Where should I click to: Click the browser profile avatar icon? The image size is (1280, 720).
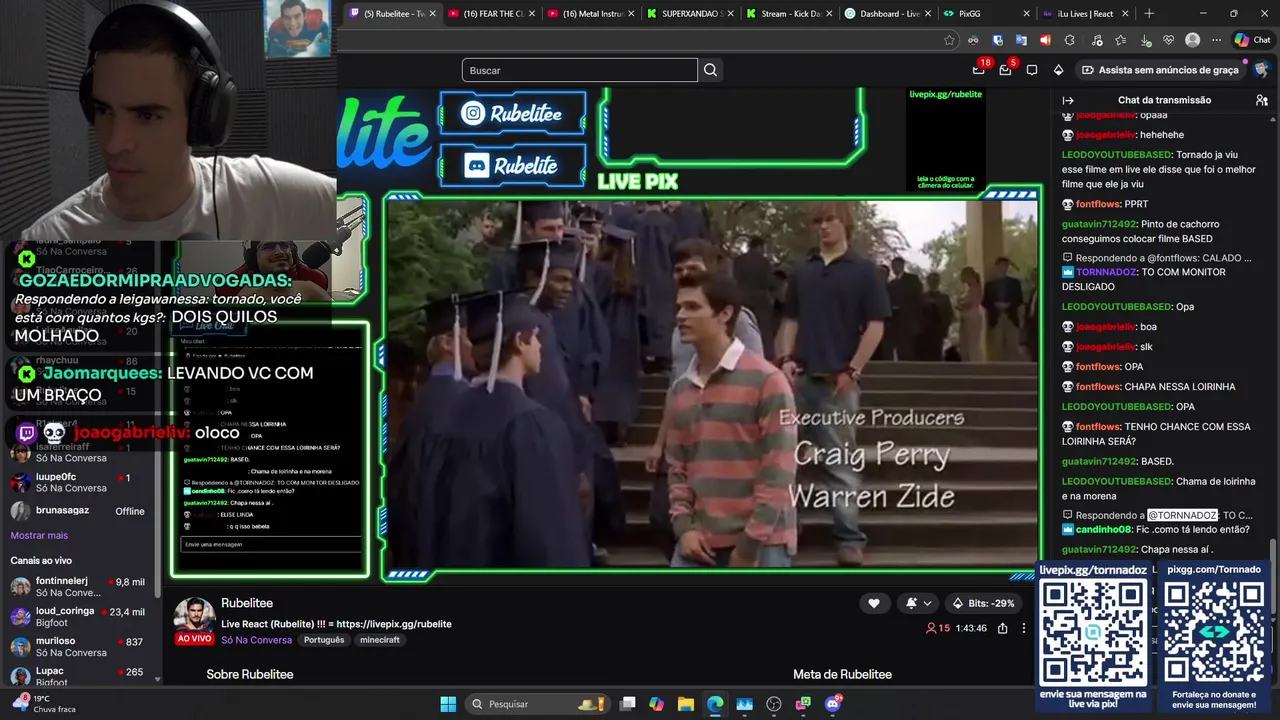tap(1192, 40)
